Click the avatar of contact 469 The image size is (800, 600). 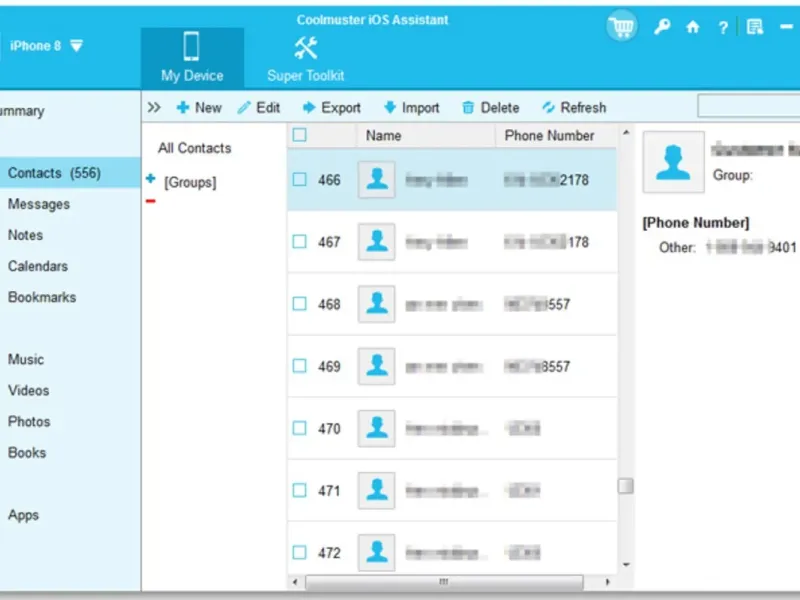point(377,366)
